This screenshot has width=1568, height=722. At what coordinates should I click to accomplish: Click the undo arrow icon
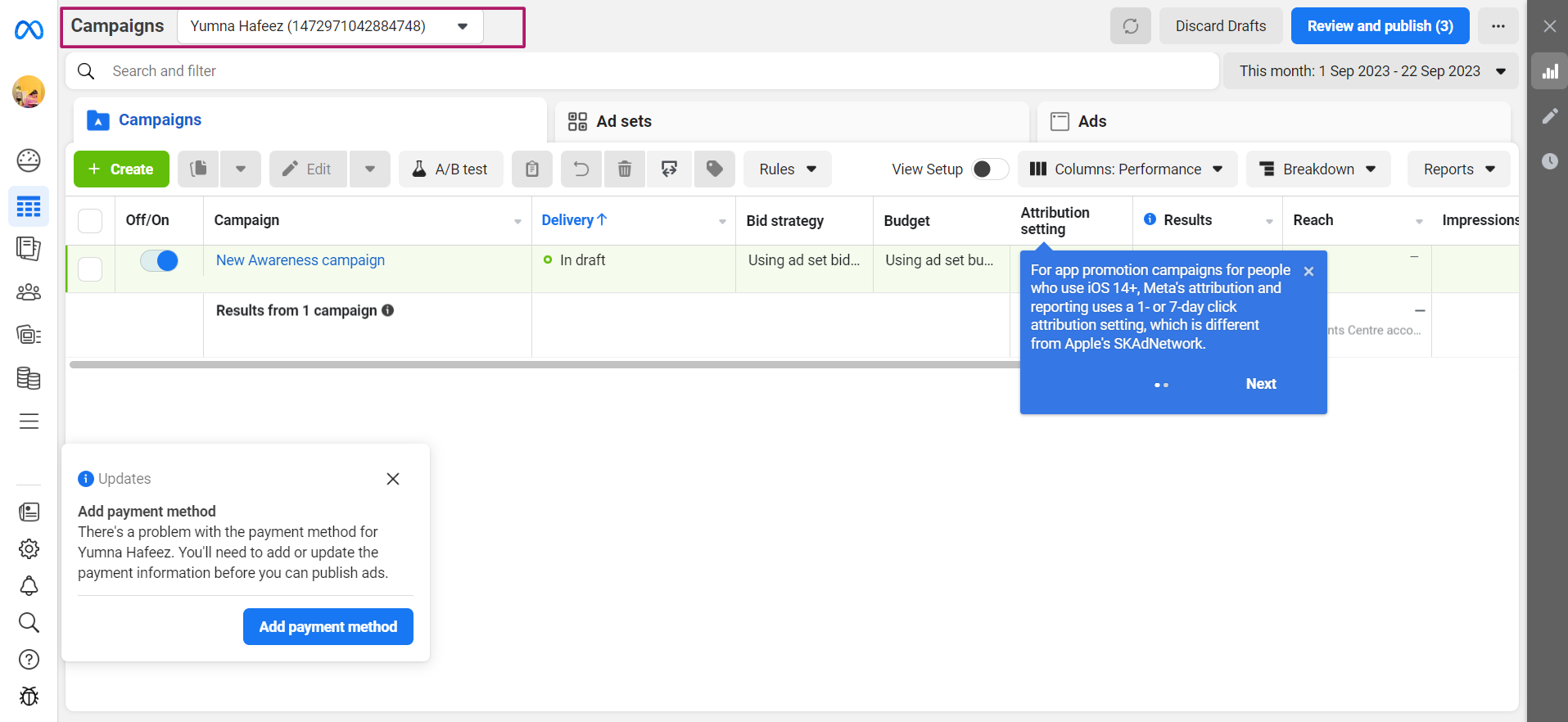581,169
